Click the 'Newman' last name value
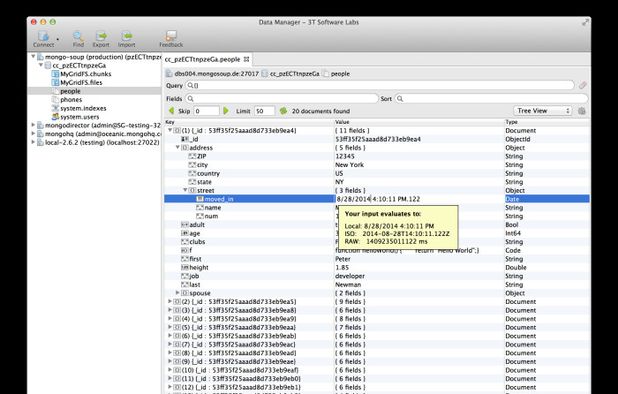This screenshot has height=394, width=618. coord(348,284)
